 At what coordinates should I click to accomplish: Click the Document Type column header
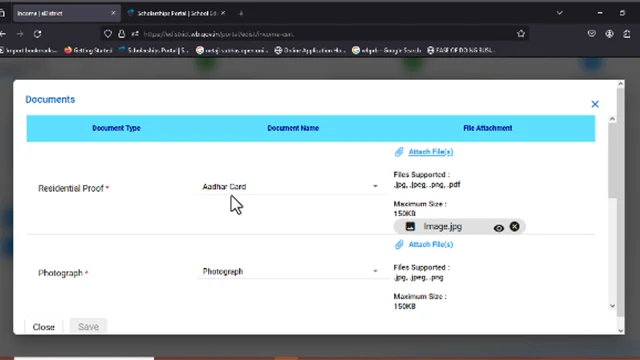pos(116,128)
